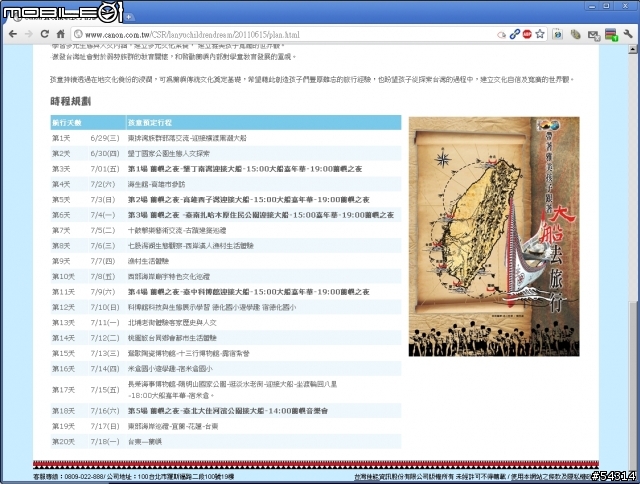Viewport: 640px width, 484px height.
Task: Click the date 7/15(五) in the schedule
Action: click(x=105, y=390)
